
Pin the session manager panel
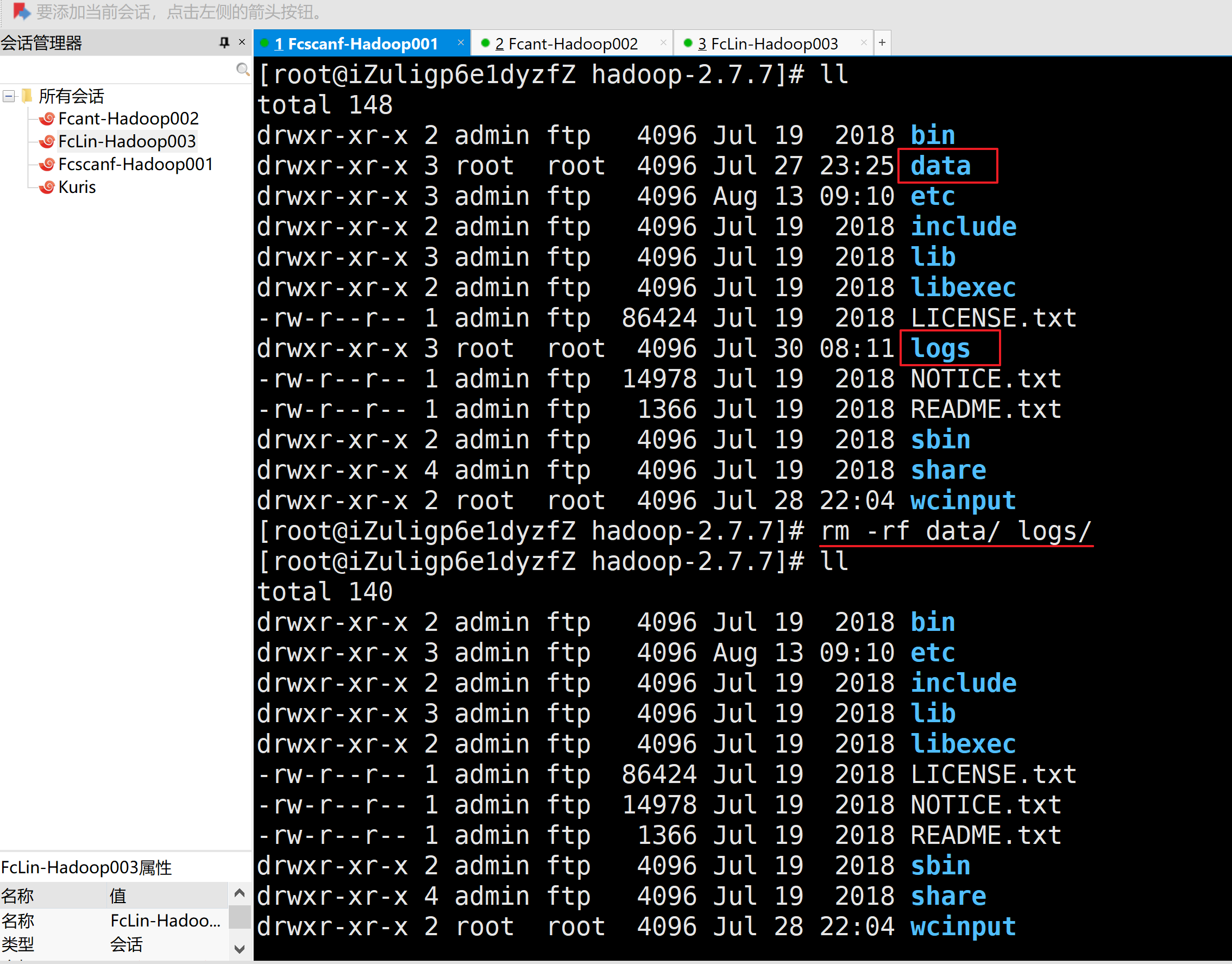224,42
